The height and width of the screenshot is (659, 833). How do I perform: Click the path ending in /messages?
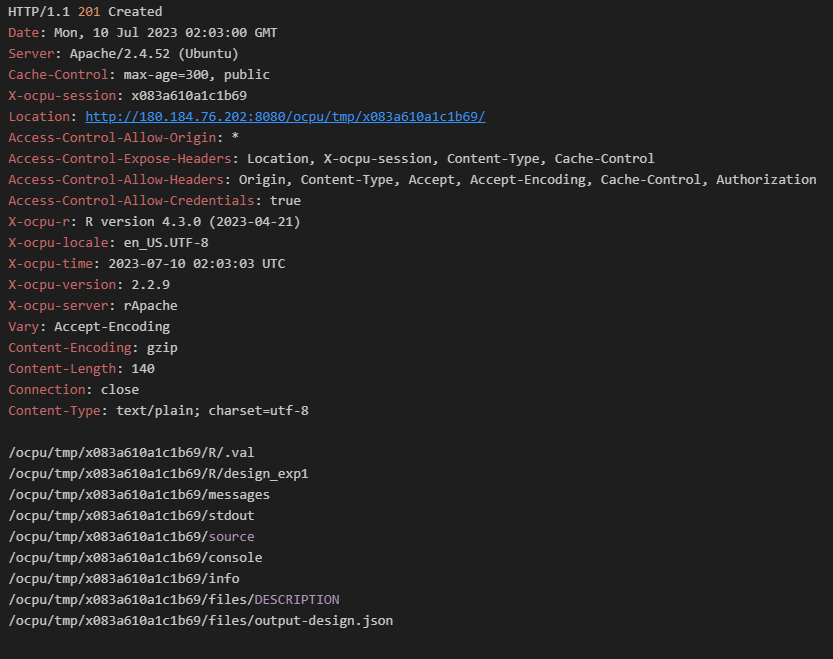(x=139, y=495)
